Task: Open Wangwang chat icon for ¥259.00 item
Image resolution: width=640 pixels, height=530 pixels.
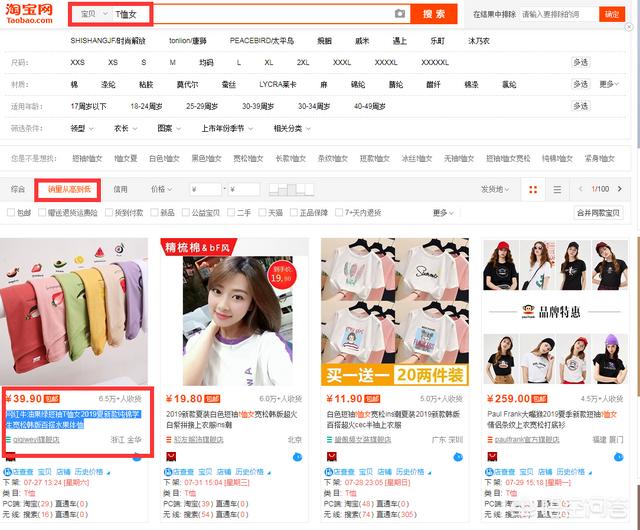Action: click(618, 457)
